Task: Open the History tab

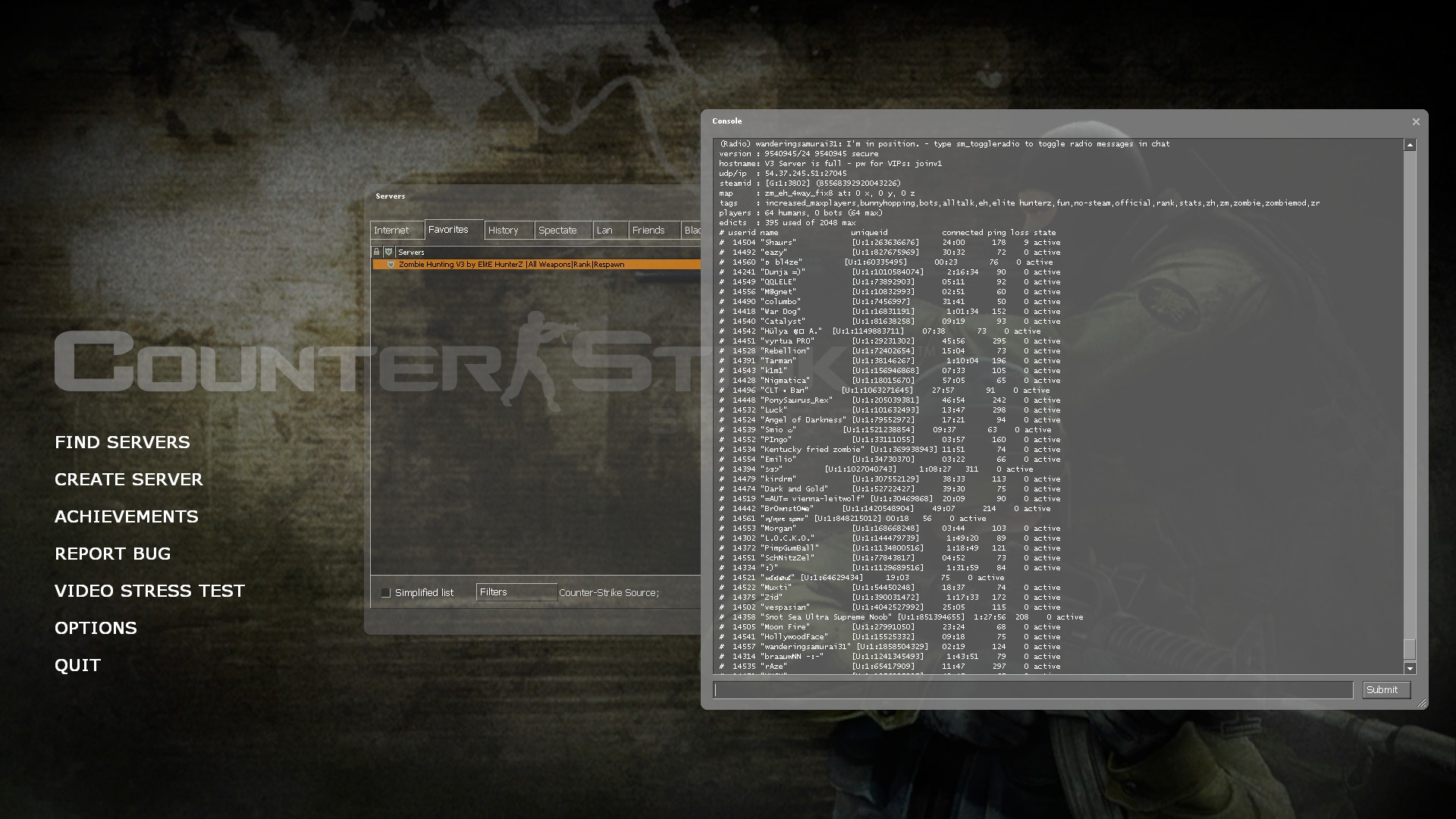Action: click(x=504, y=231)
